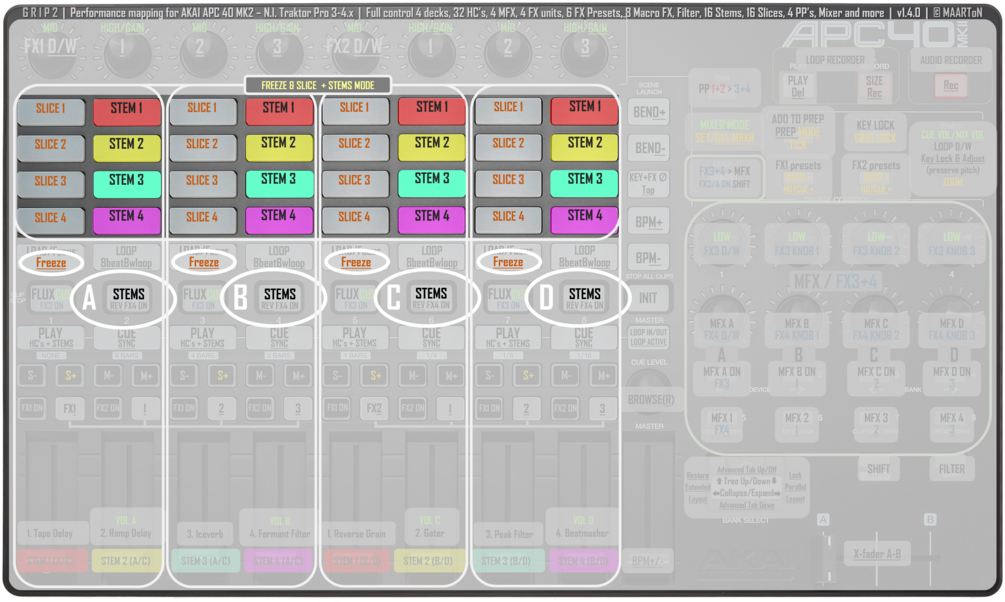This screenshot has height=602, width=1005.
Task: Decrease tempo with the BPM- button
Action: coord(649,258)
